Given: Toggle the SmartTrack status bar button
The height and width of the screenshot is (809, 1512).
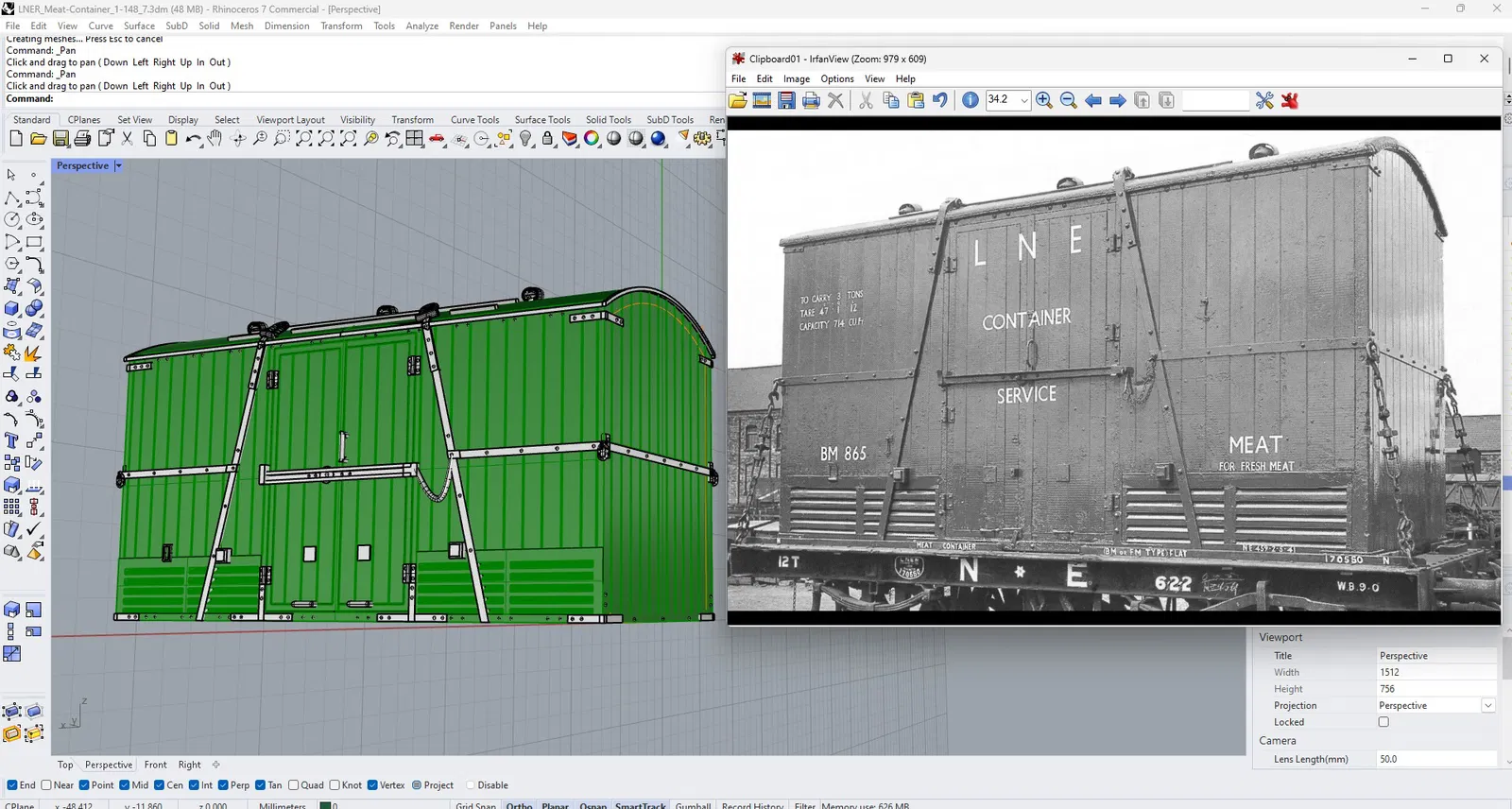Looking at the screenshot, I should tap(641, 805).
